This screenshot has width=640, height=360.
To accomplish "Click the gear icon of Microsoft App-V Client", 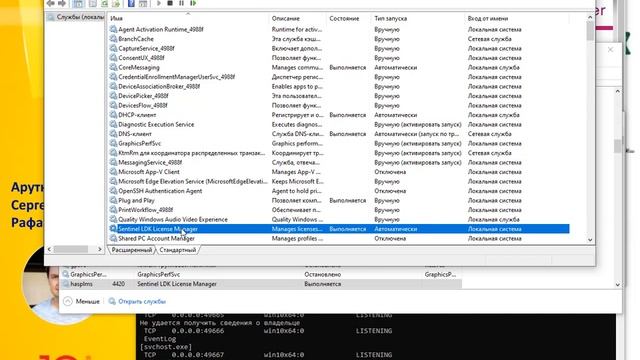I will pos(113,172).
